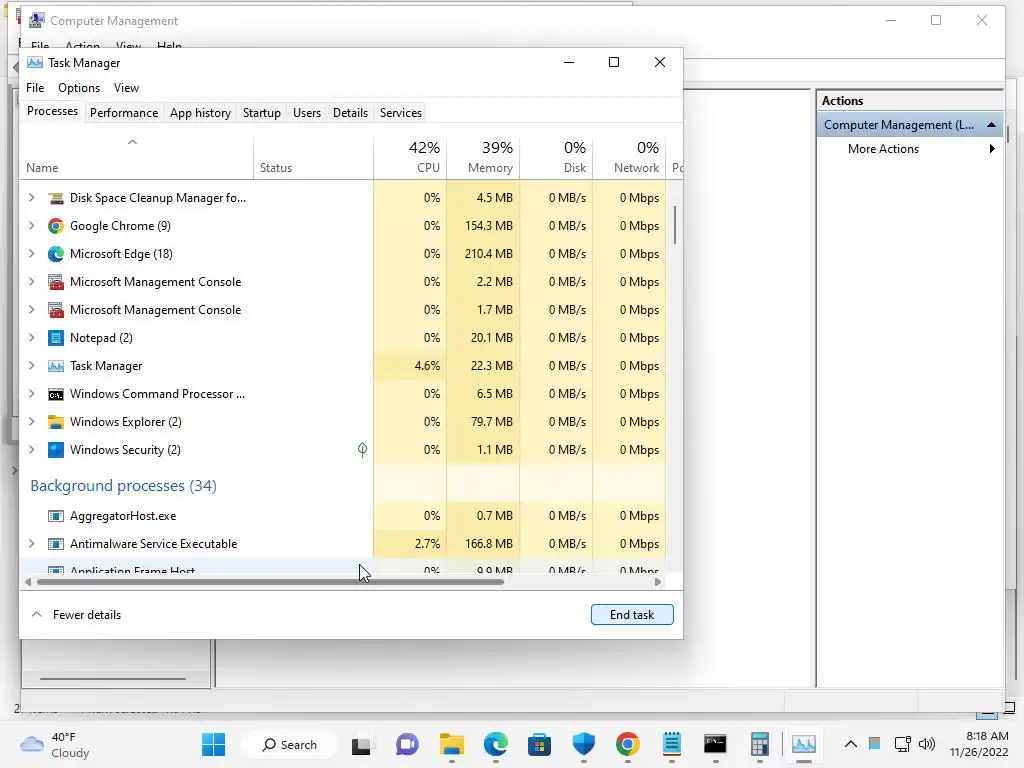Click the Windows Security process icon
The width and height of the screenshot is (1024, 768).
coord(56,450)
